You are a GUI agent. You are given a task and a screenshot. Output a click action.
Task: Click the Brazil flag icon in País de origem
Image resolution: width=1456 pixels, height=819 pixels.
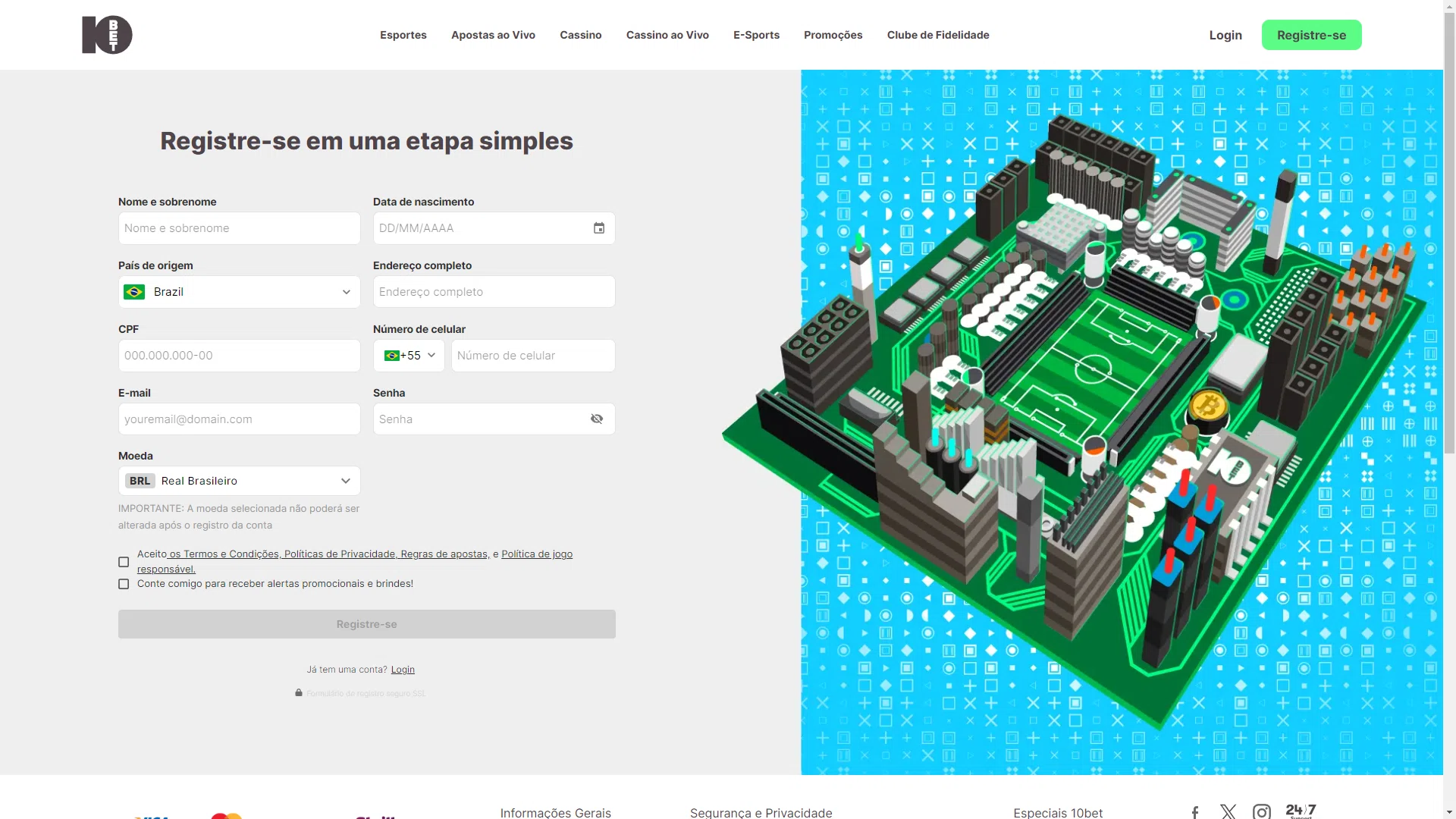pyautogui.click(x=134, y=292)
